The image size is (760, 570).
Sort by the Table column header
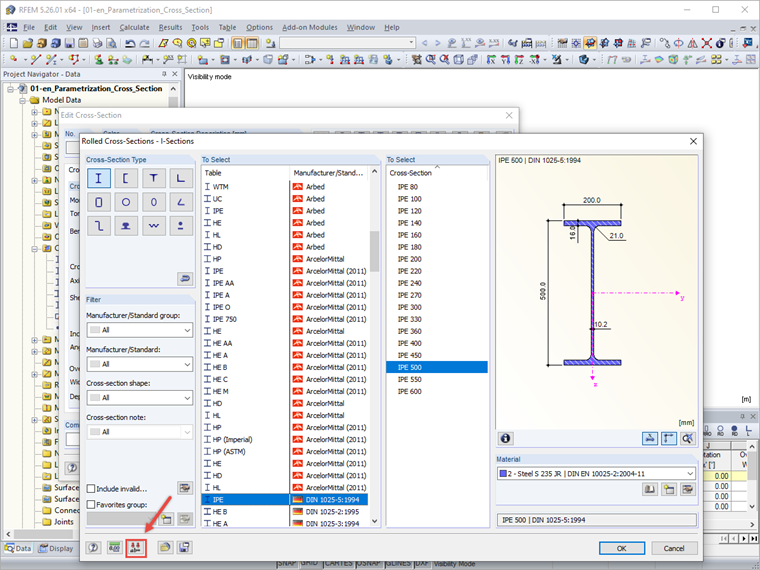click(245, 173)
